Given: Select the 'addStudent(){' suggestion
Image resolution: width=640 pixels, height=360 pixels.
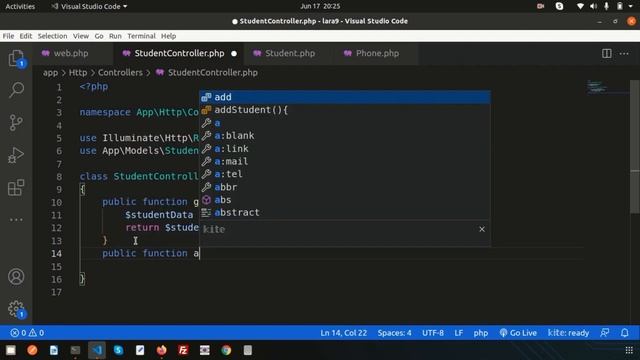Looking at the screenshot, I should tap(345, 110).
